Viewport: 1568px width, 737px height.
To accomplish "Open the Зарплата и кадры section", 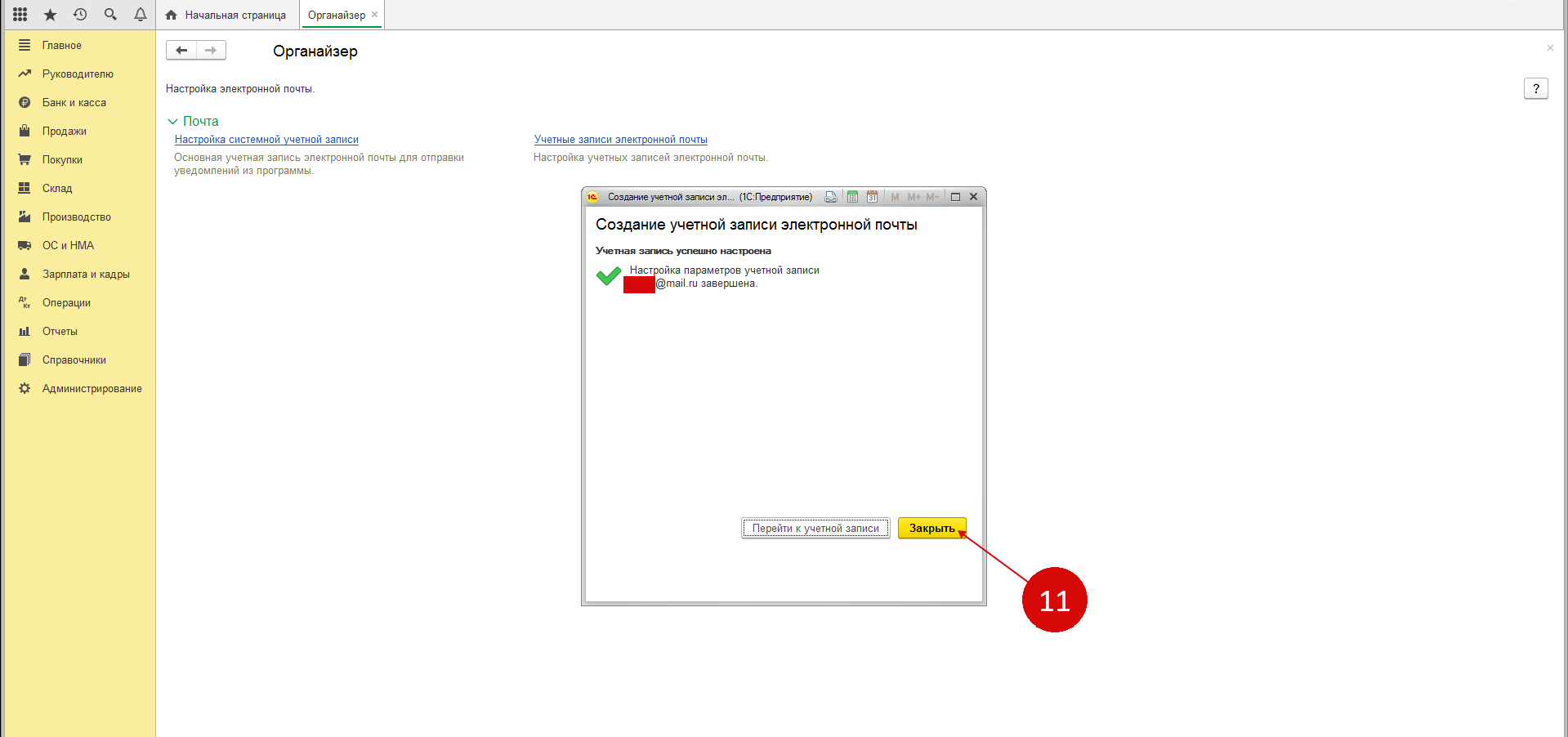I will click(x=79, y=274).
